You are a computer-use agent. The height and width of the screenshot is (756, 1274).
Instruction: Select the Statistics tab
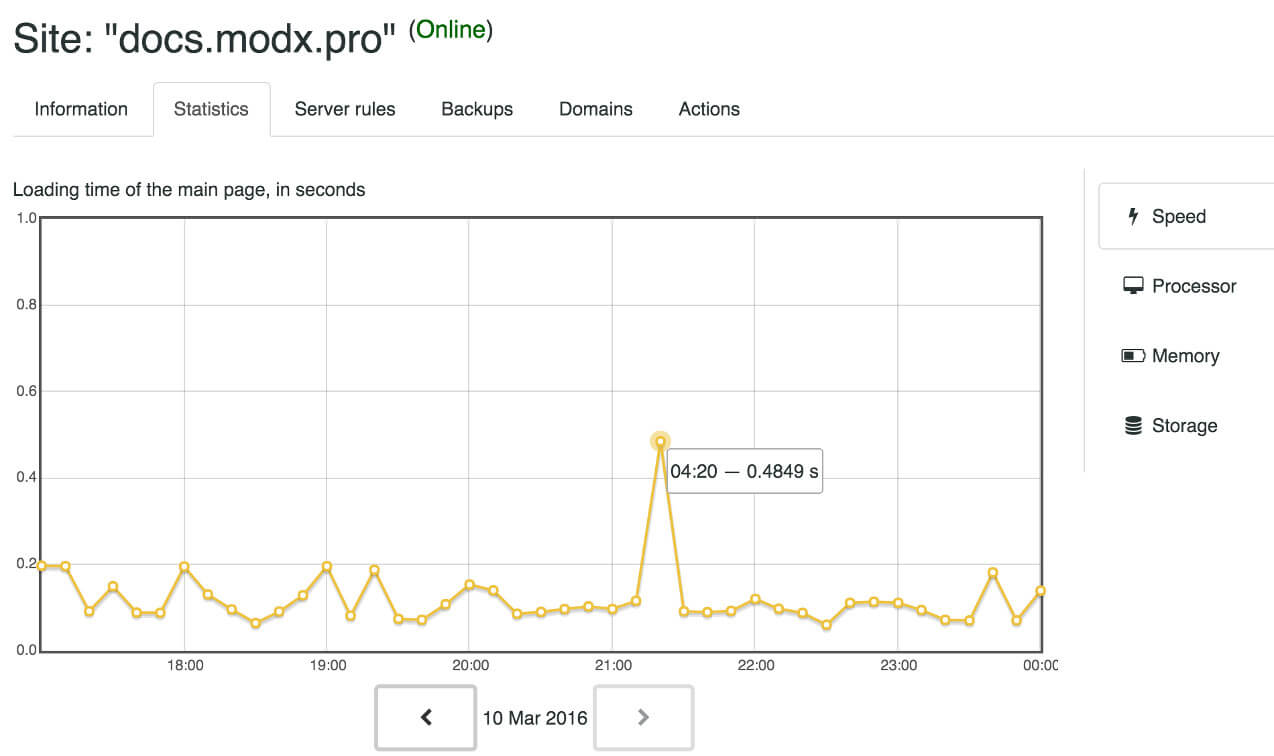click(211, 109)
